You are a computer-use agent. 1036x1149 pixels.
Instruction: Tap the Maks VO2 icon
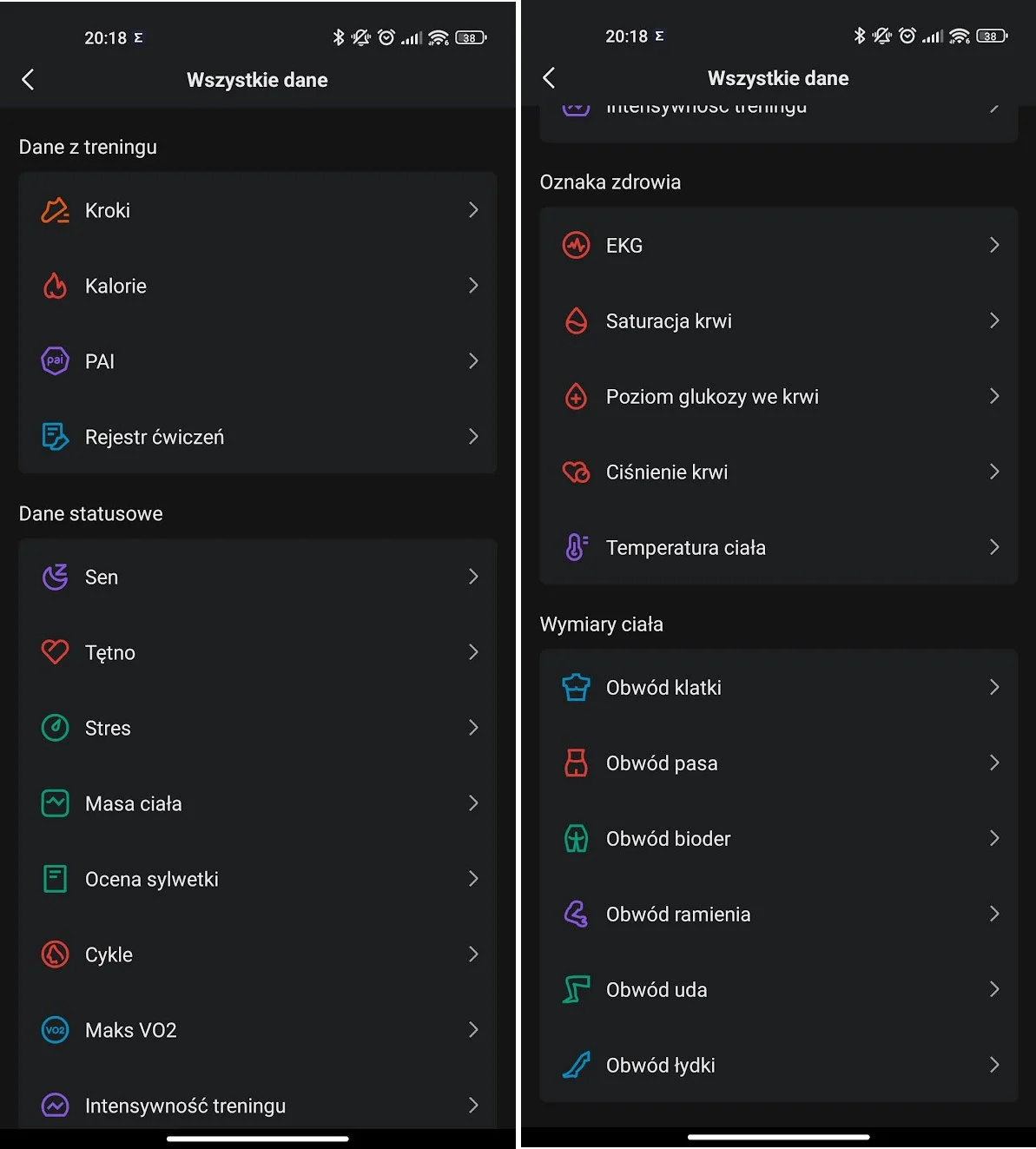coord(55,1030)
